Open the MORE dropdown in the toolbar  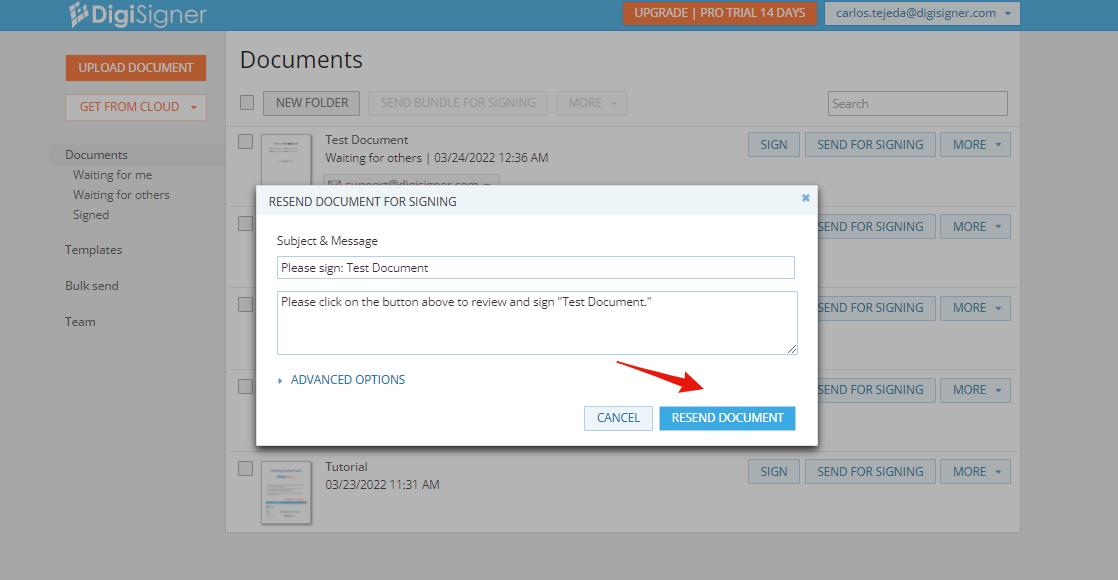tap(591, 103)
